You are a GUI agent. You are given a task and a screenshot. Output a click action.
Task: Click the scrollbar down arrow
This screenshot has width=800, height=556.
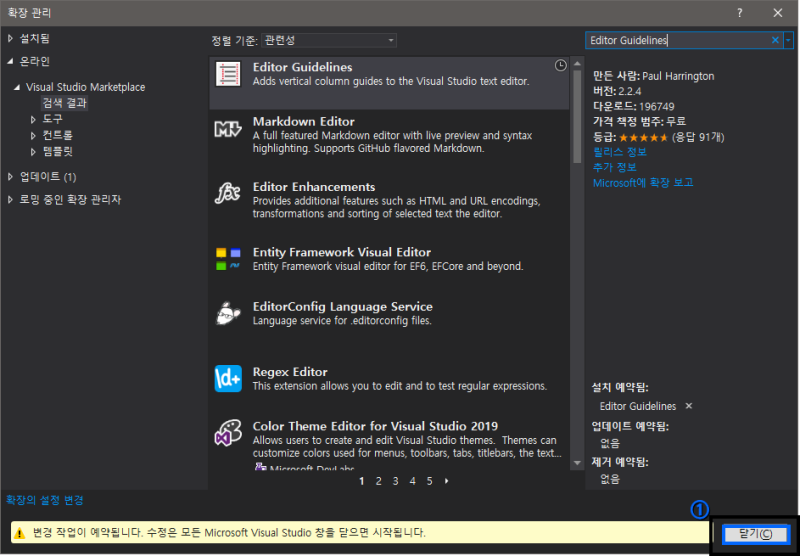point(577,463)
